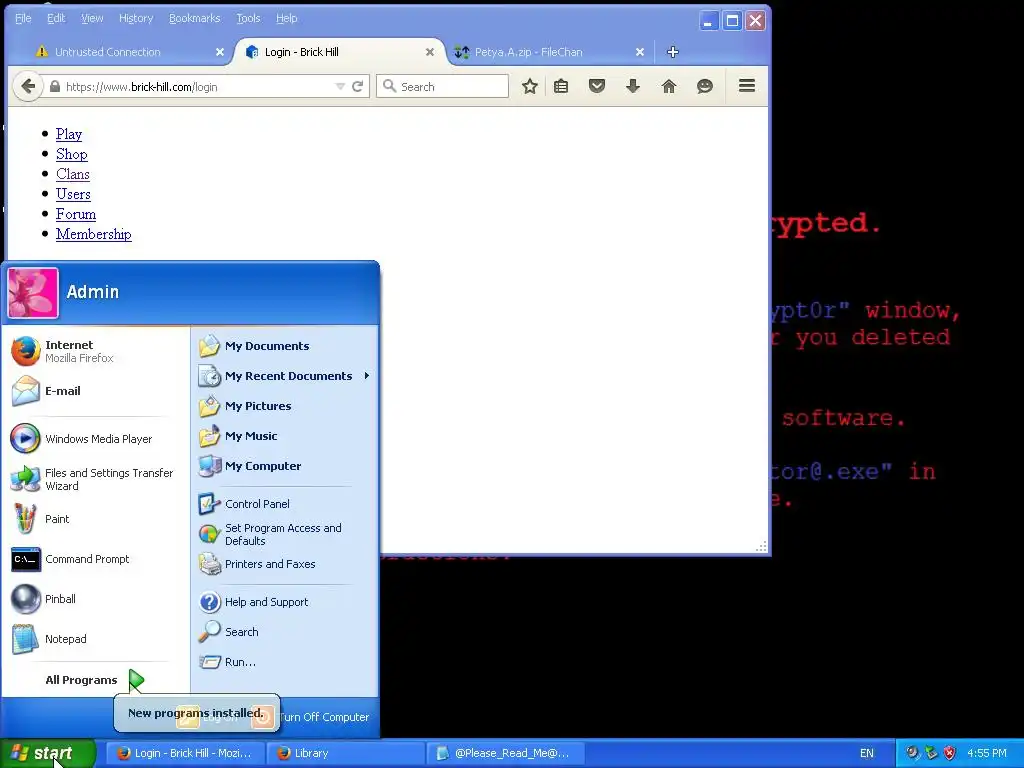Open the bookmarks list icon in Firefox toolbar
Image resolution: width=1024 pixels, height=768 pixels.
click(561, 86)
